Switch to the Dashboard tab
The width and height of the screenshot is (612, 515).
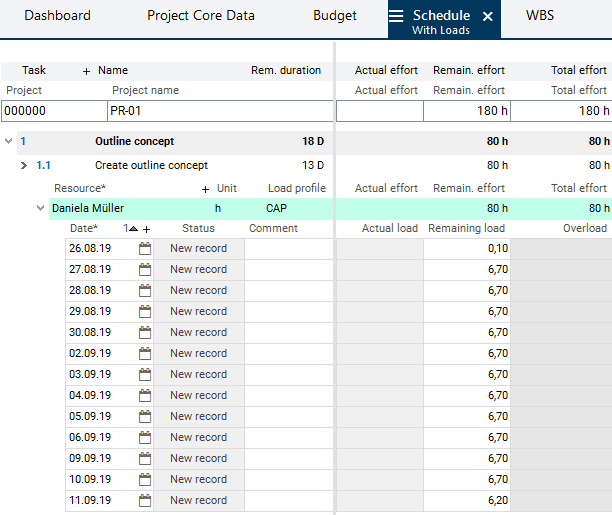[57, 16]
